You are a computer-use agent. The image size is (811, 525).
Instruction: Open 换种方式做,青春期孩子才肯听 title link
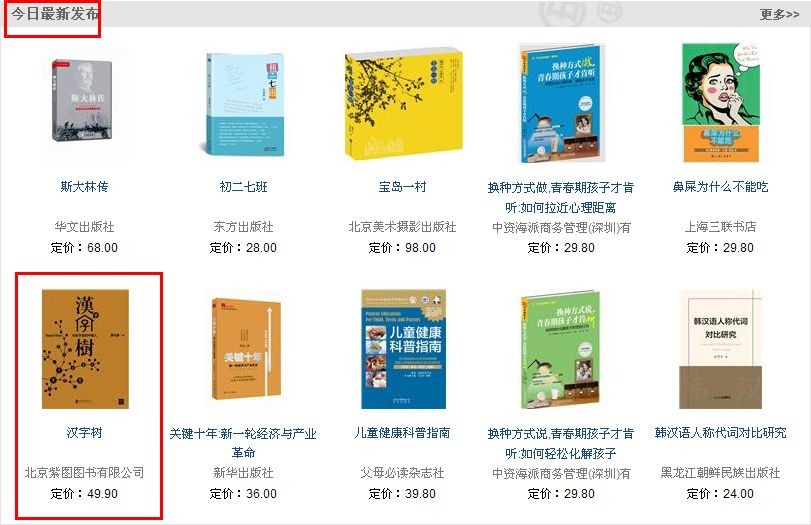pos(561,197)
